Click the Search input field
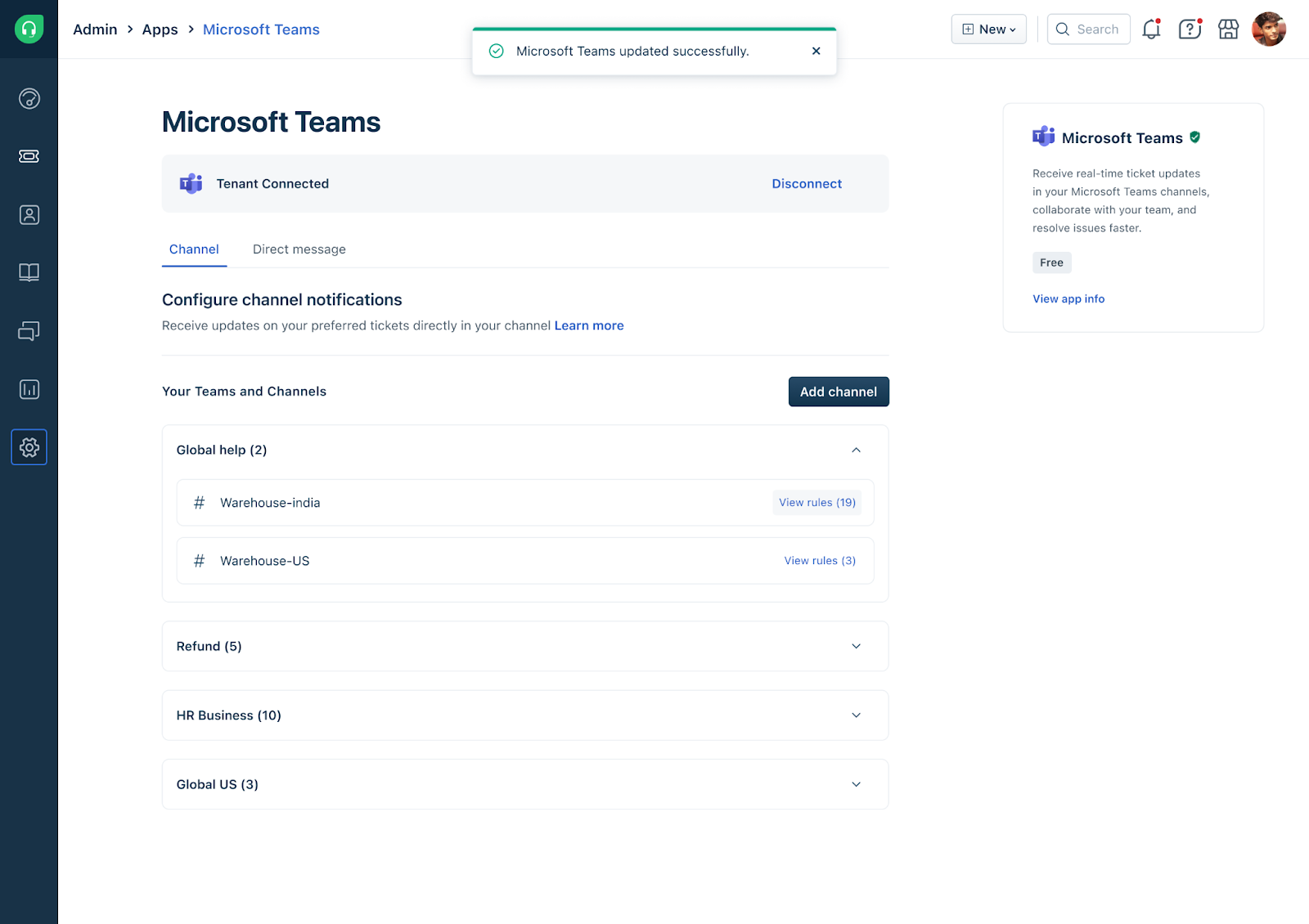 1089,29
